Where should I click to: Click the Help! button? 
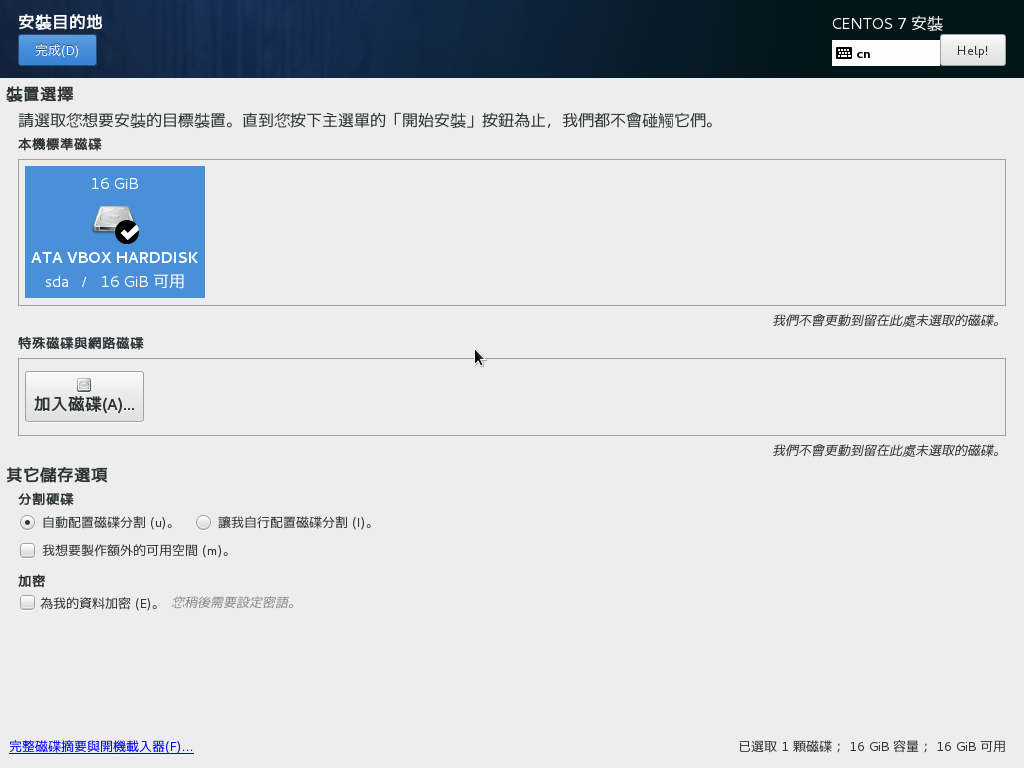(972, 50)
